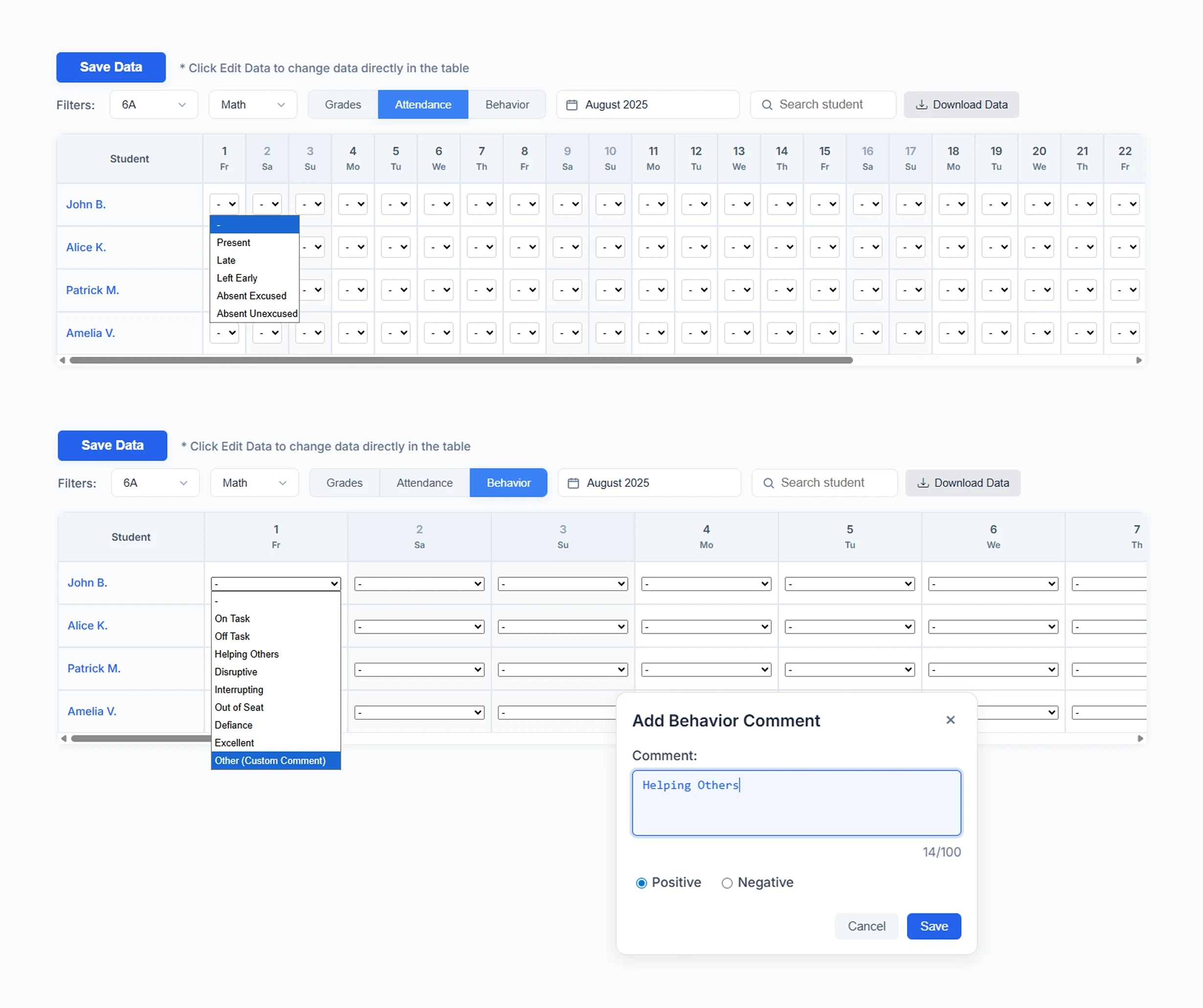Click search magnifier icon in lower panel
The width and height of the screenshot is (1203, 1008).
768,483
